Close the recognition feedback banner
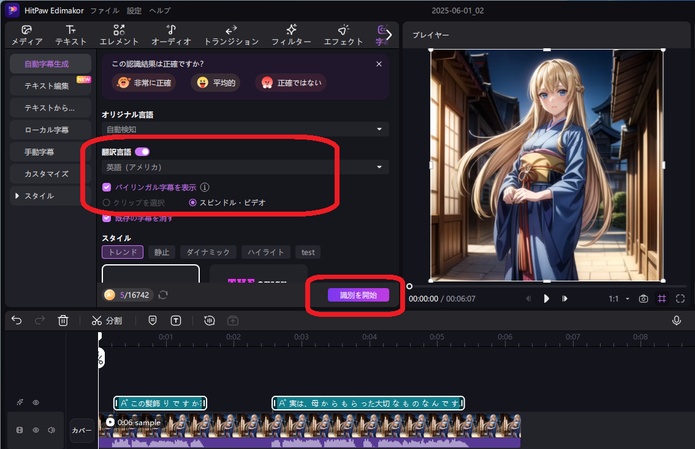This screenshot has width=695, height=449. 379,64
